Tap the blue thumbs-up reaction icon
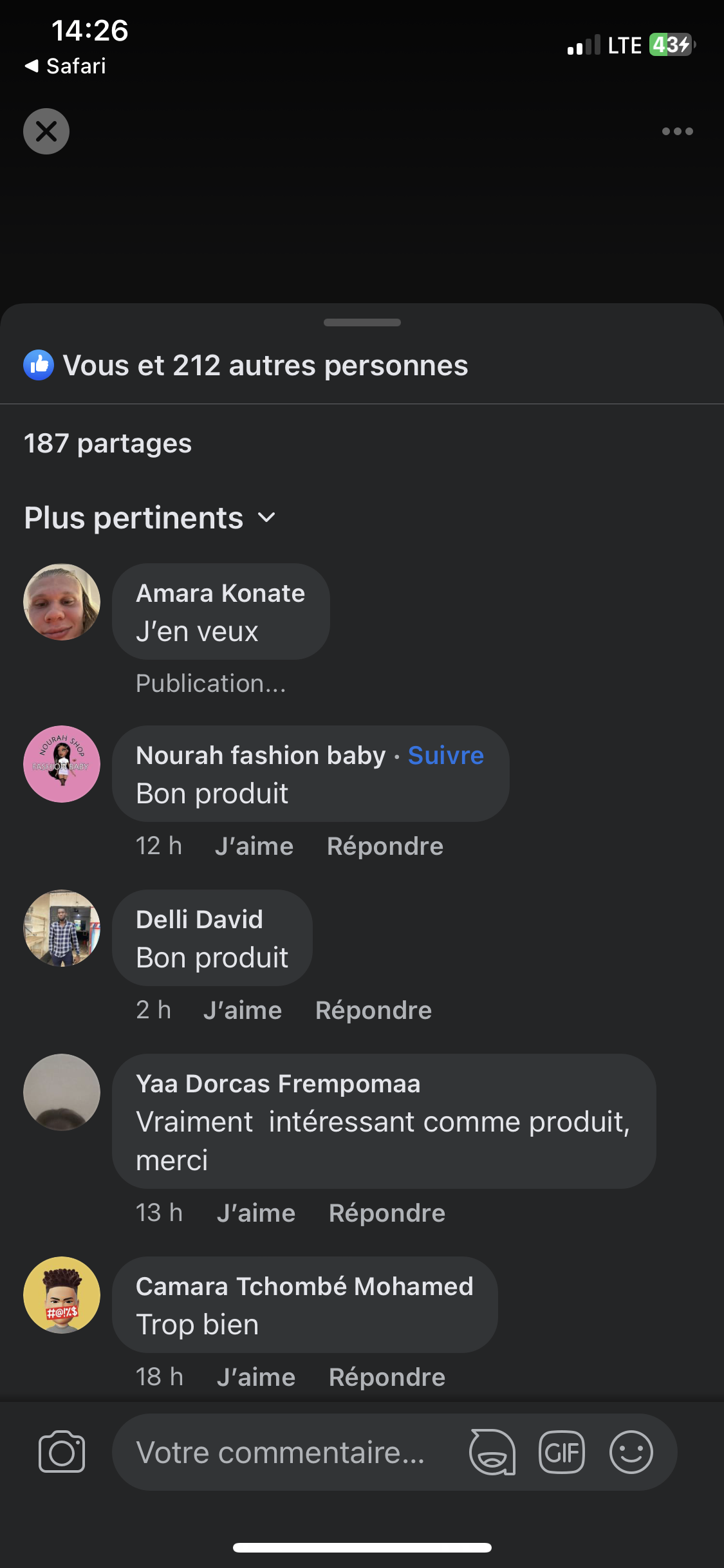This screenshot has height=1568, width=724. [x=39, y=365]
